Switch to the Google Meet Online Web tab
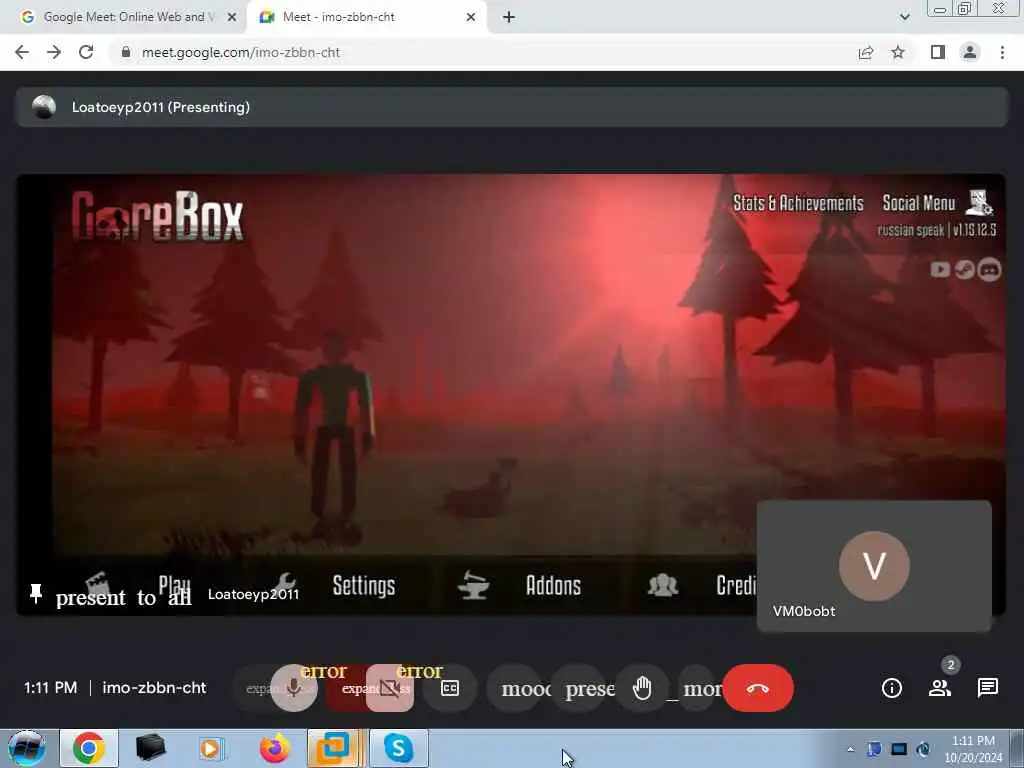This screenshot has height=768, width=1024. click(124, 17)
